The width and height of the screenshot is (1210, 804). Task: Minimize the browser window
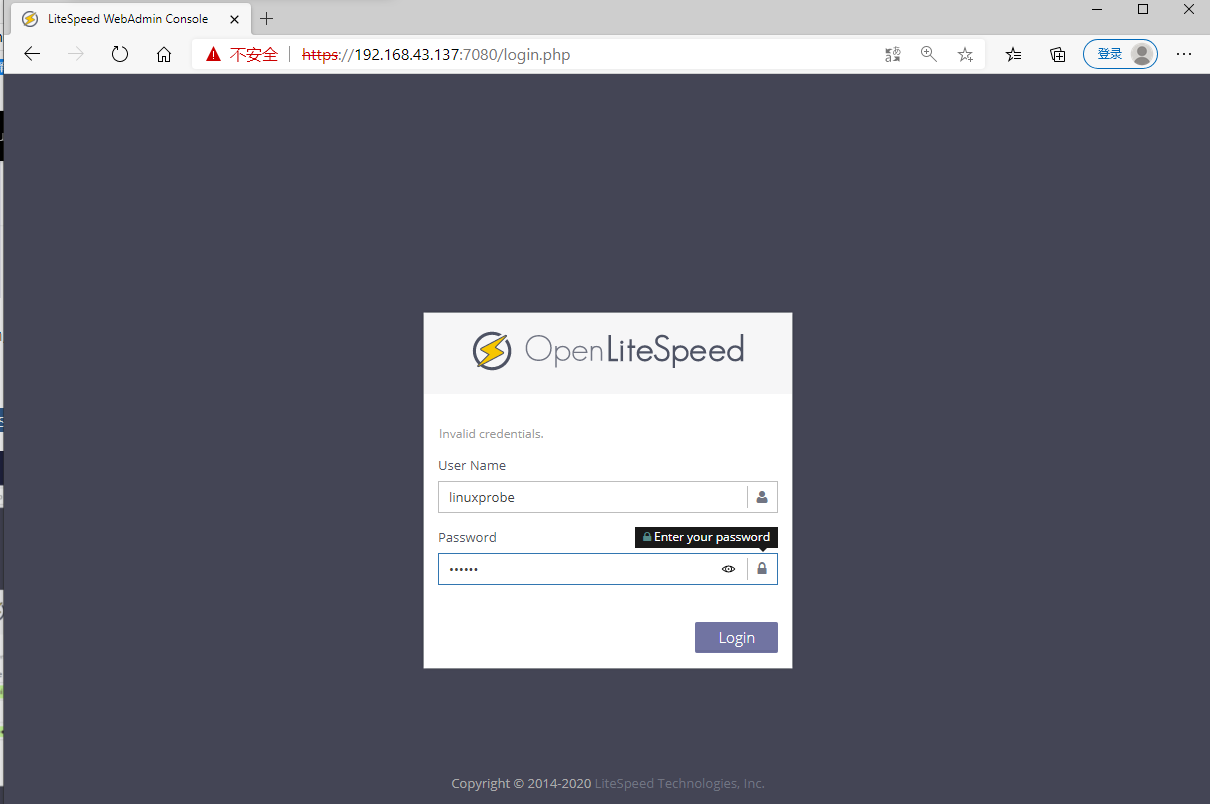(1098, 9)
